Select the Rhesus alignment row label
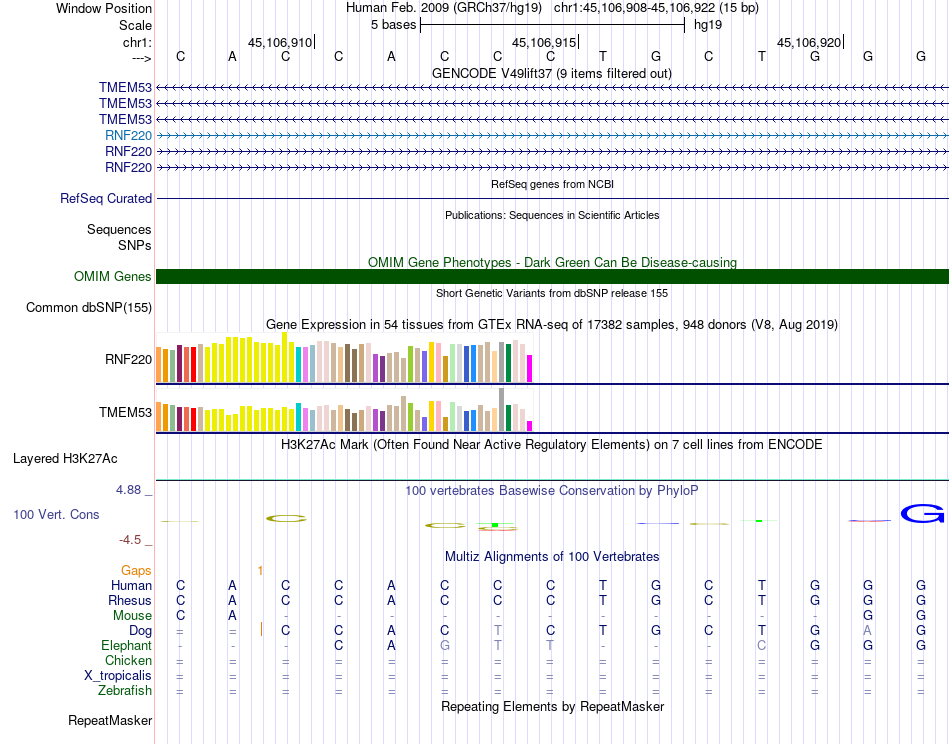950x744 pixels. click(x=130, y=600)
